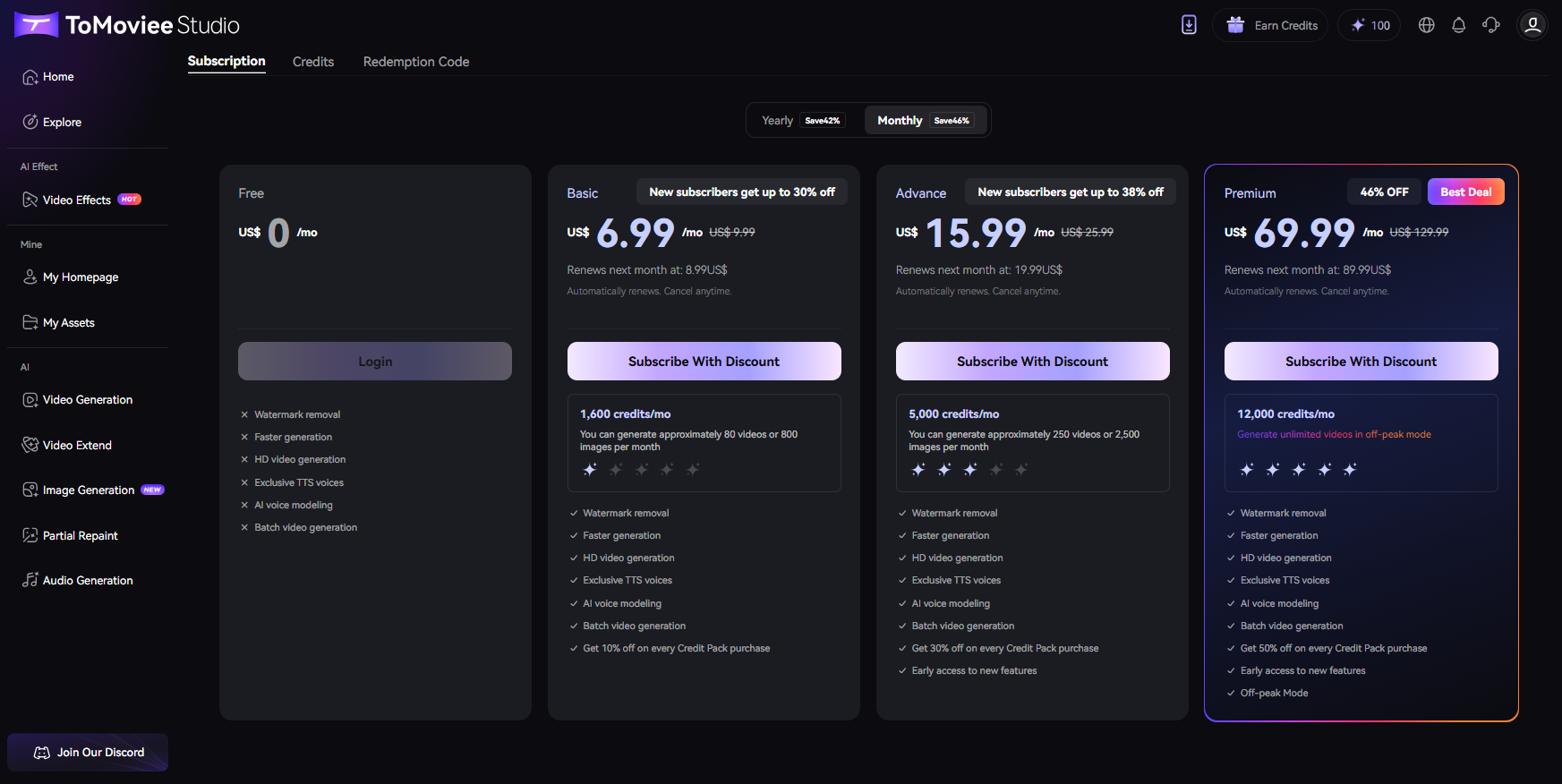Select Image Generation in sidebar
The height and width of the screenshot is (784, 1562).
point(88,490)
